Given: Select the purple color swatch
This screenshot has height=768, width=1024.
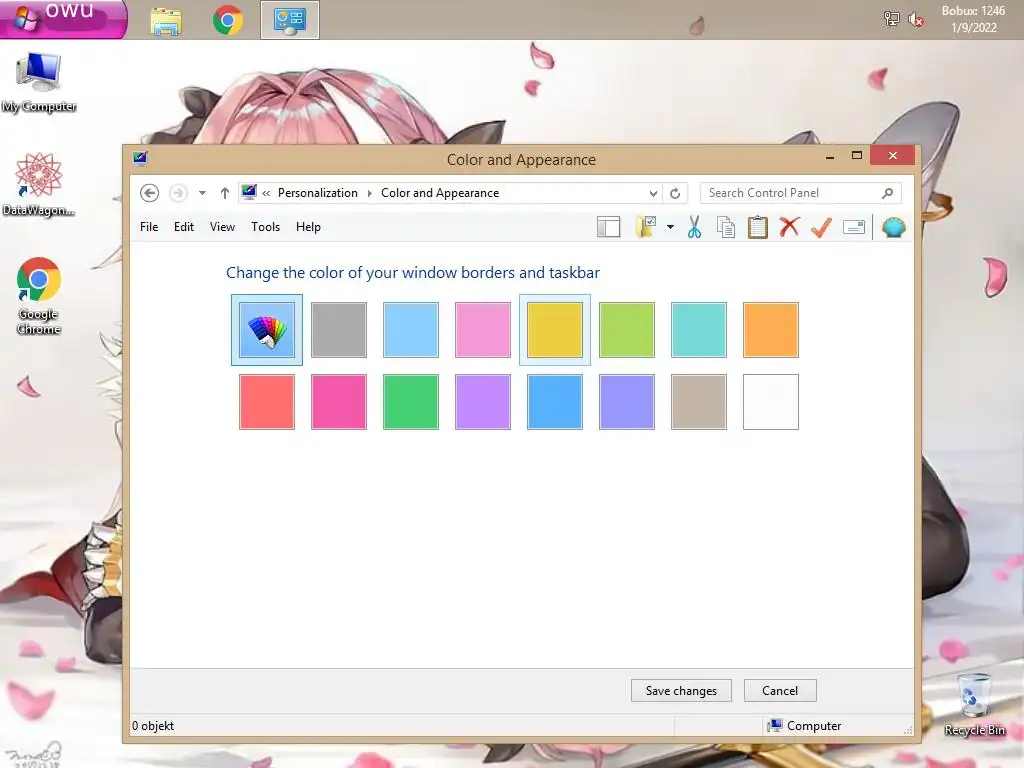Looking at the screenshot, I should tap(483, 402).
